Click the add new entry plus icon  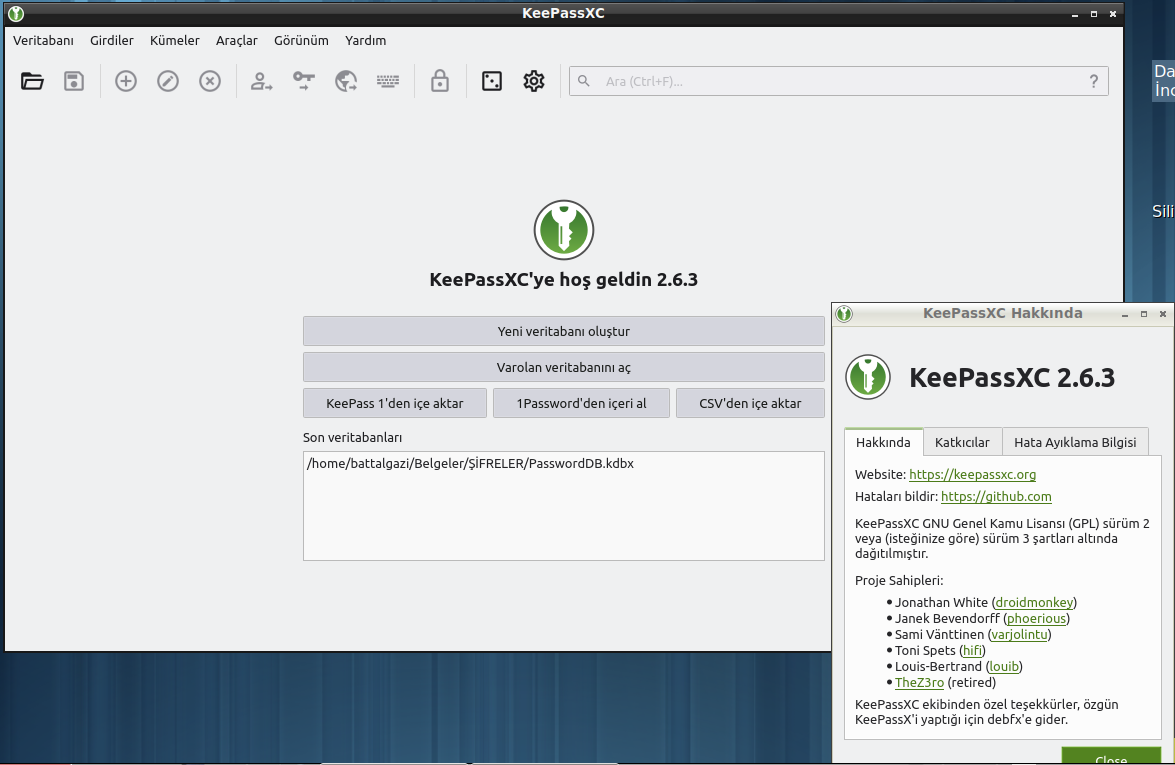126,81
